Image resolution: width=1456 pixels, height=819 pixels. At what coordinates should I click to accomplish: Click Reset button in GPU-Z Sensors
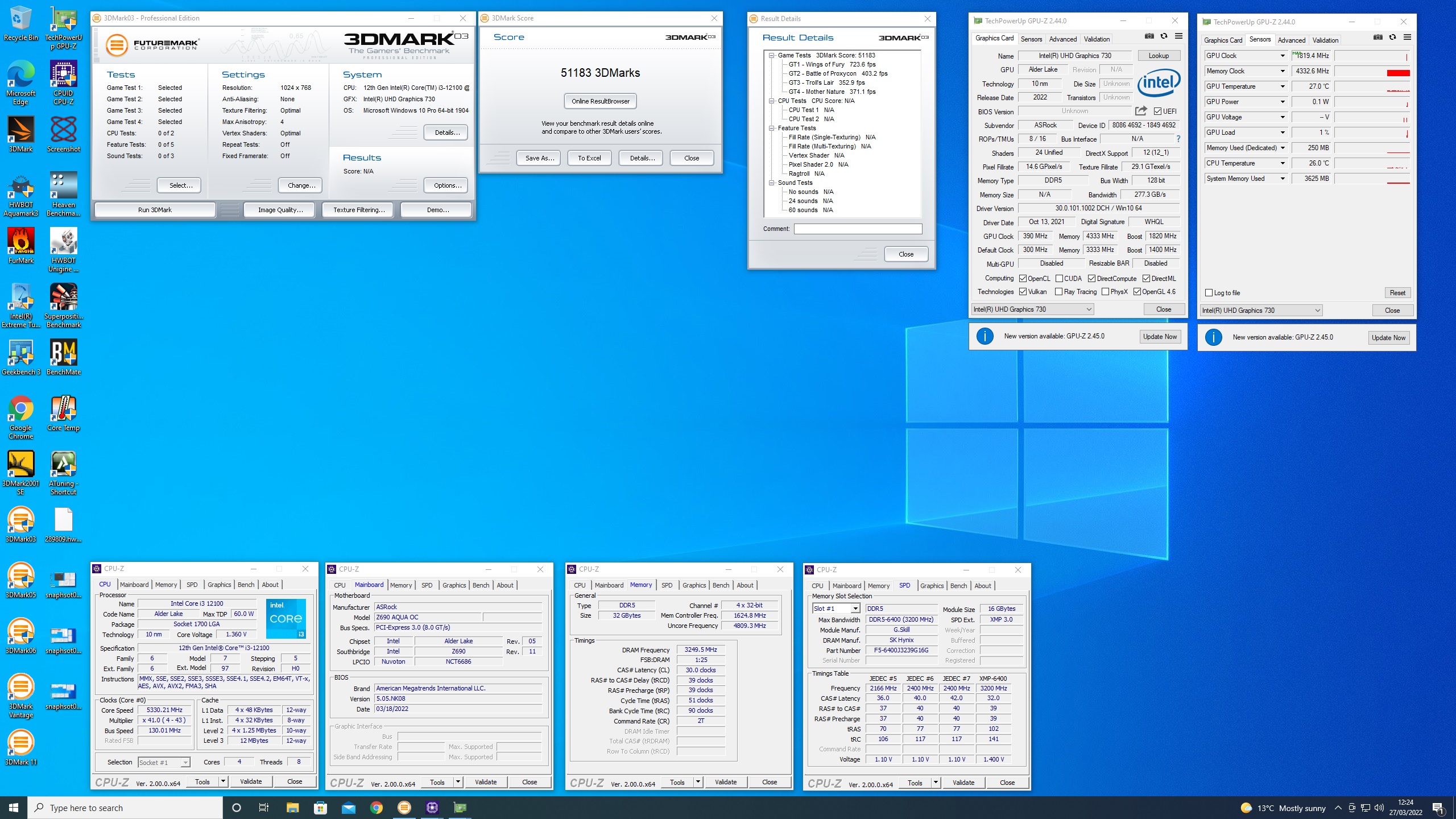1397,293
